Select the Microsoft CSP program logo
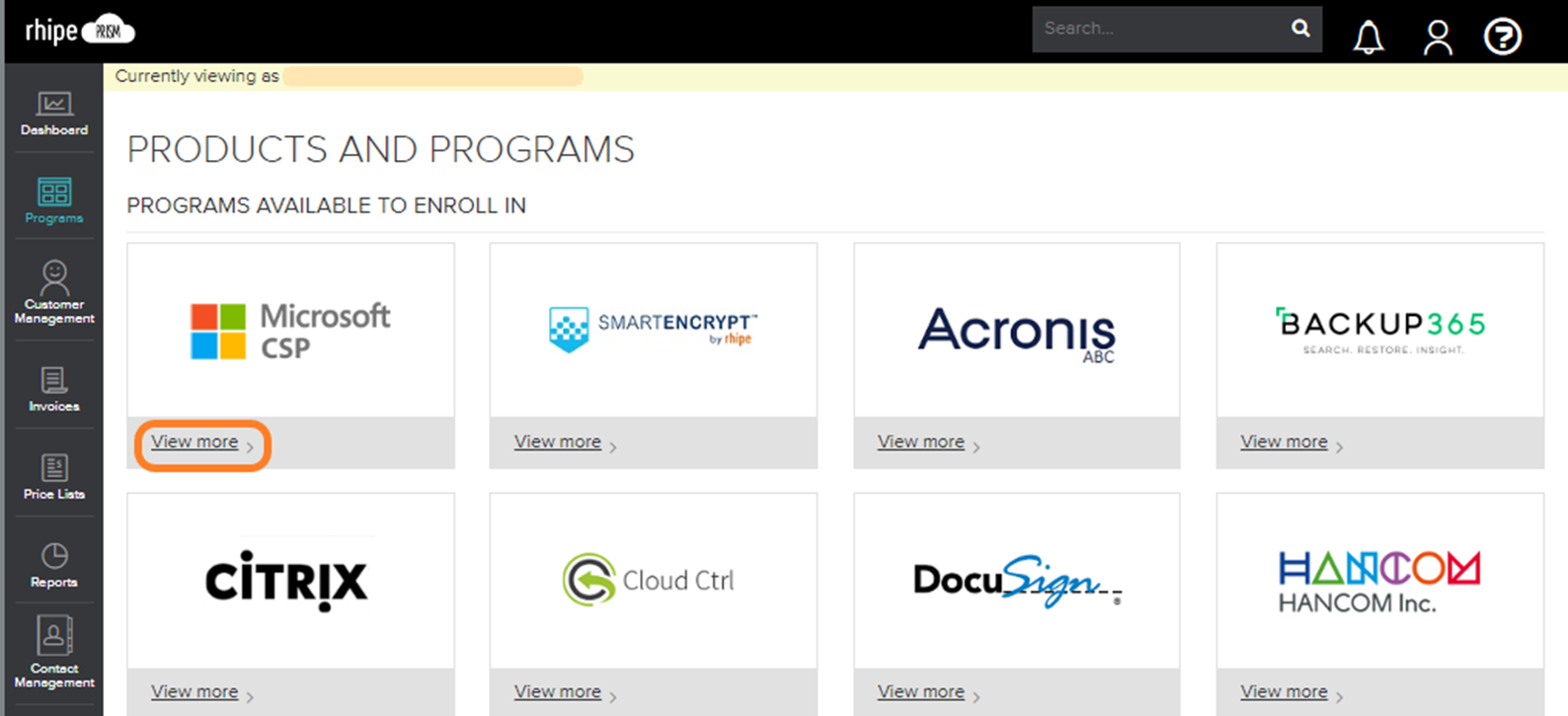The image size is (1568, 716). coord(290,331)
